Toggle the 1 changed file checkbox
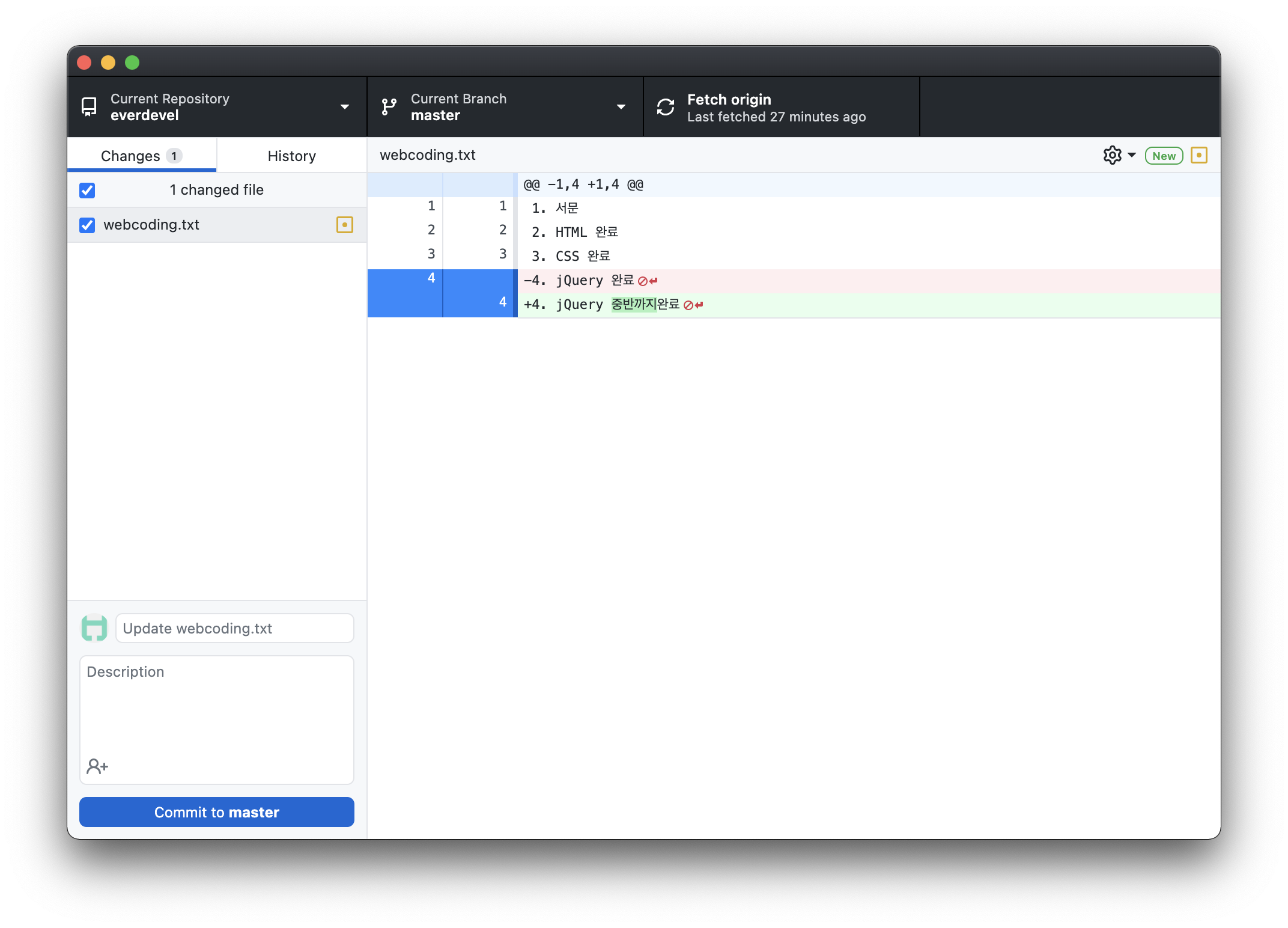The height and width of the screenshot is (928, 1288). coord(87,189)
